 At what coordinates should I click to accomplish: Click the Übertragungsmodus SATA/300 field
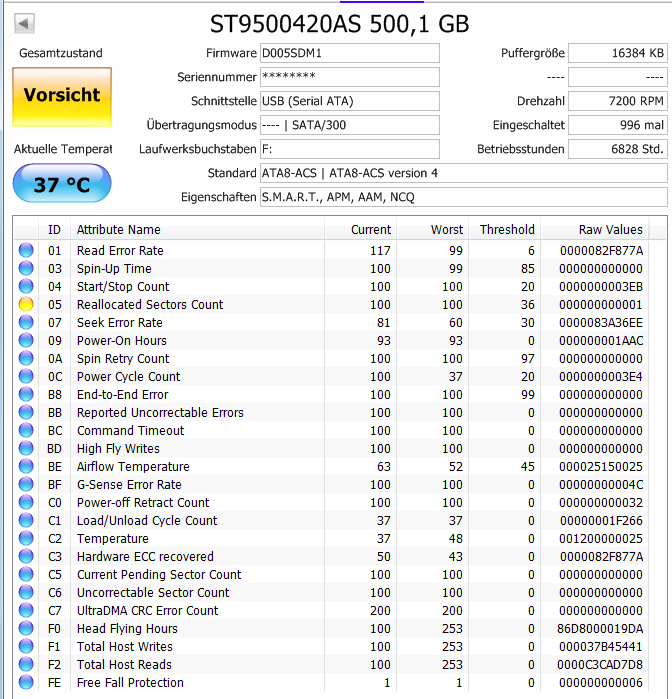350,125
